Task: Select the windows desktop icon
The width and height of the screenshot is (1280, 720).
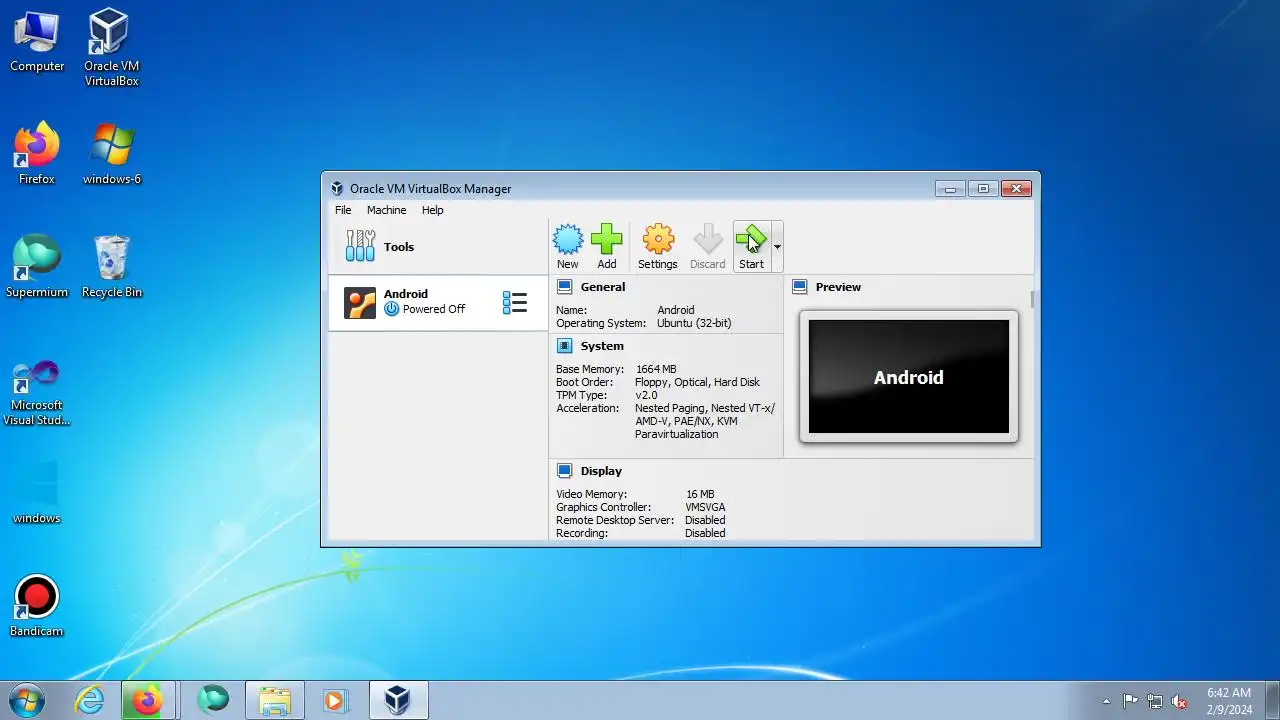Action: tap(37, 491)
